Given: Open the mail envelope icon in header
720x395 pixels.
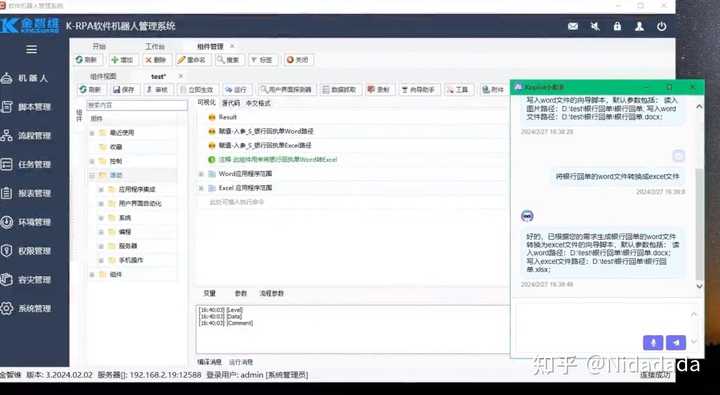Looking at the screenshot, I should [573, 26].
